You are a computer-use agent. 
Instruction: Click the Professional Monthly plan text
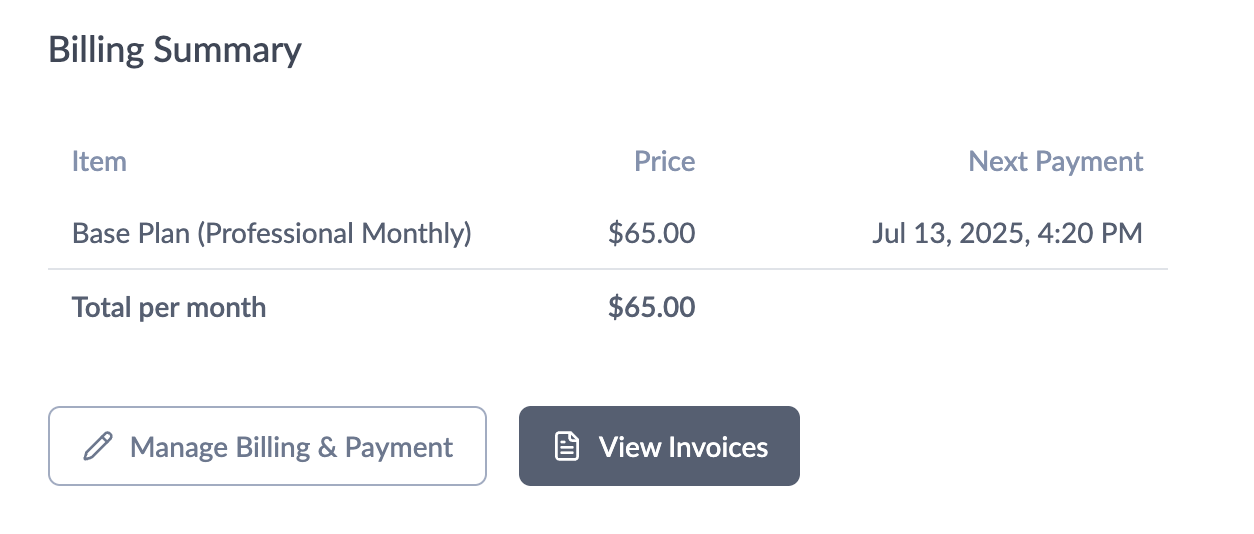pyautogui.click(x=333, y=234)
